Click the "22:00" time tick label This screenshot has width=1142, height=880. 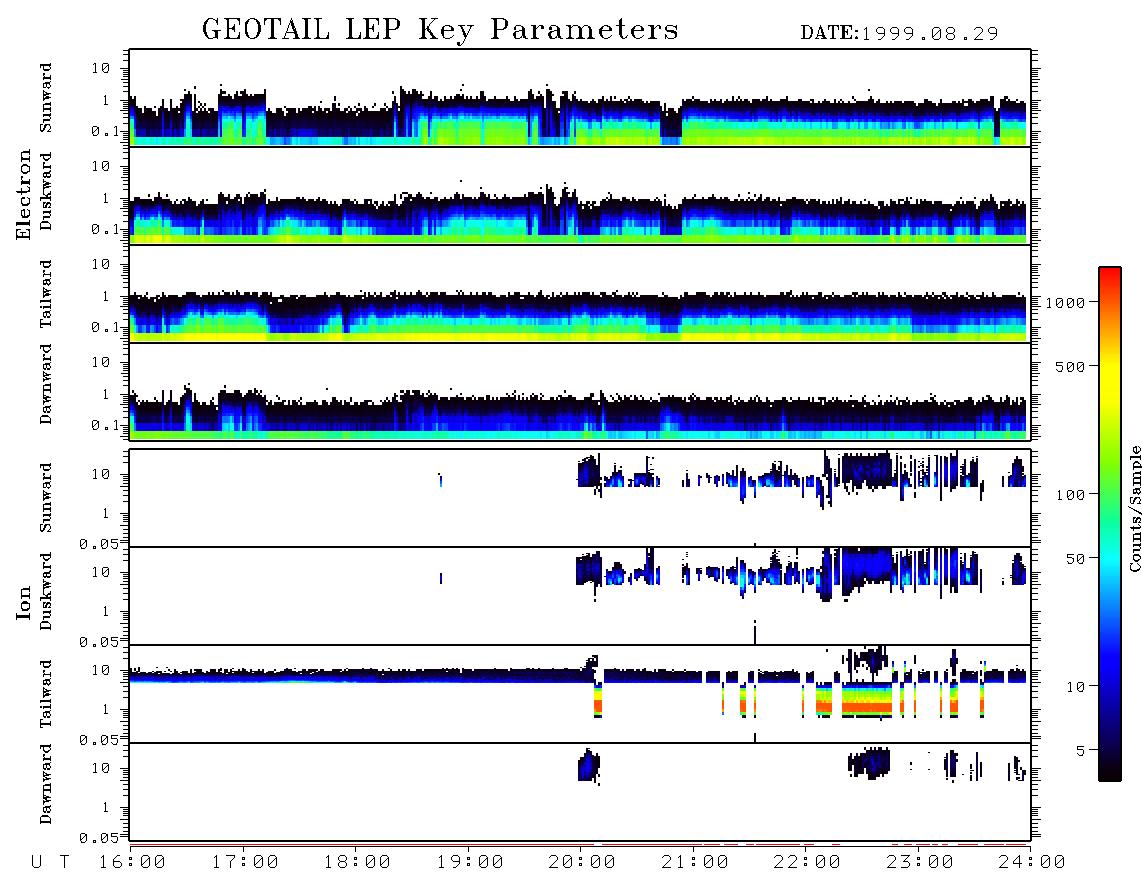click(808, 863)
